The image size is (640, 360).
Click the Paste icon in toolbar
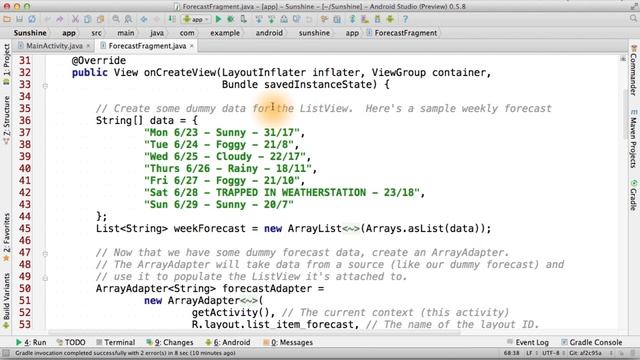pos(100,19)
